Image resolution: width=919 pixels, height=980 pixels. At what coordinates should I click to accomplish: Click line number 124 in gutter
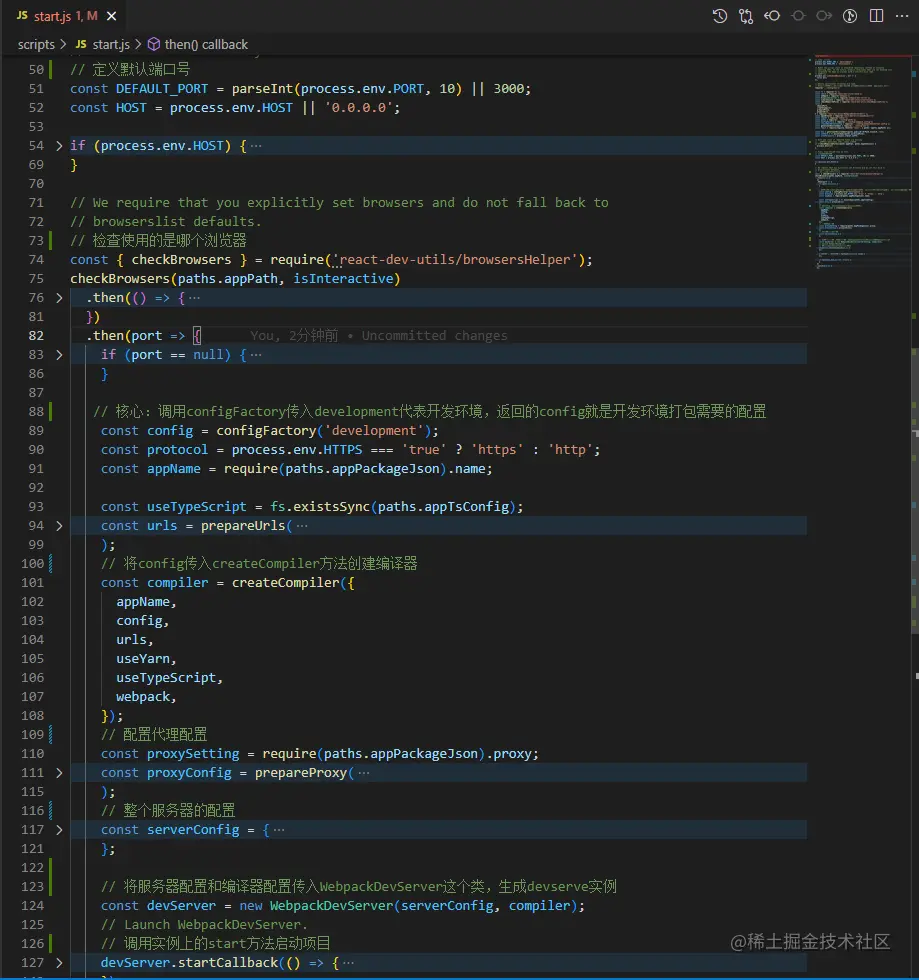point(33,906)
